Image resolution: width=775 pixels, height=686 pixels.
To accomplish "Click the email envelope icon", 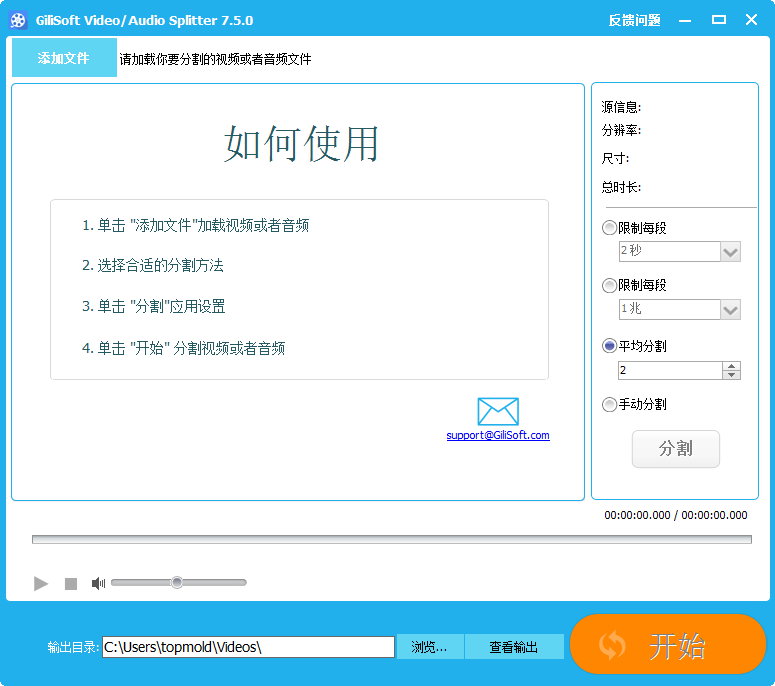I will [x=498, y=411].
